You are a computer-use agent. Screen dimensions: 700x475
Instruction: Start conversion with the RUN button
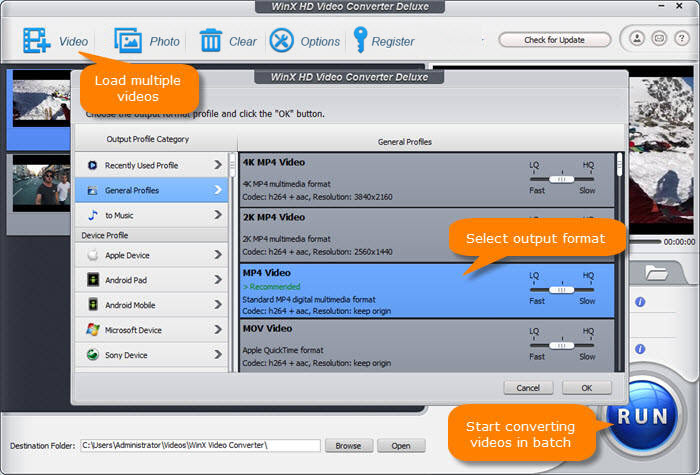pyautogui.click(x=642, y=417)
